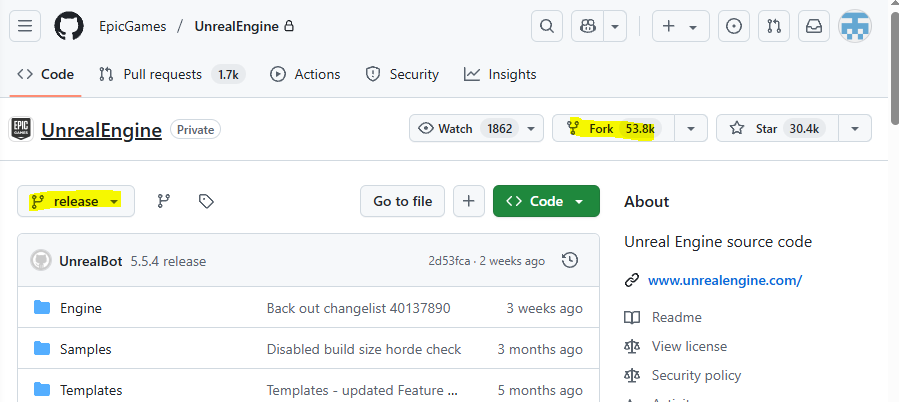
Task: Click the Readme book icon
Action: pyautogui.click(x=632, y=317)
